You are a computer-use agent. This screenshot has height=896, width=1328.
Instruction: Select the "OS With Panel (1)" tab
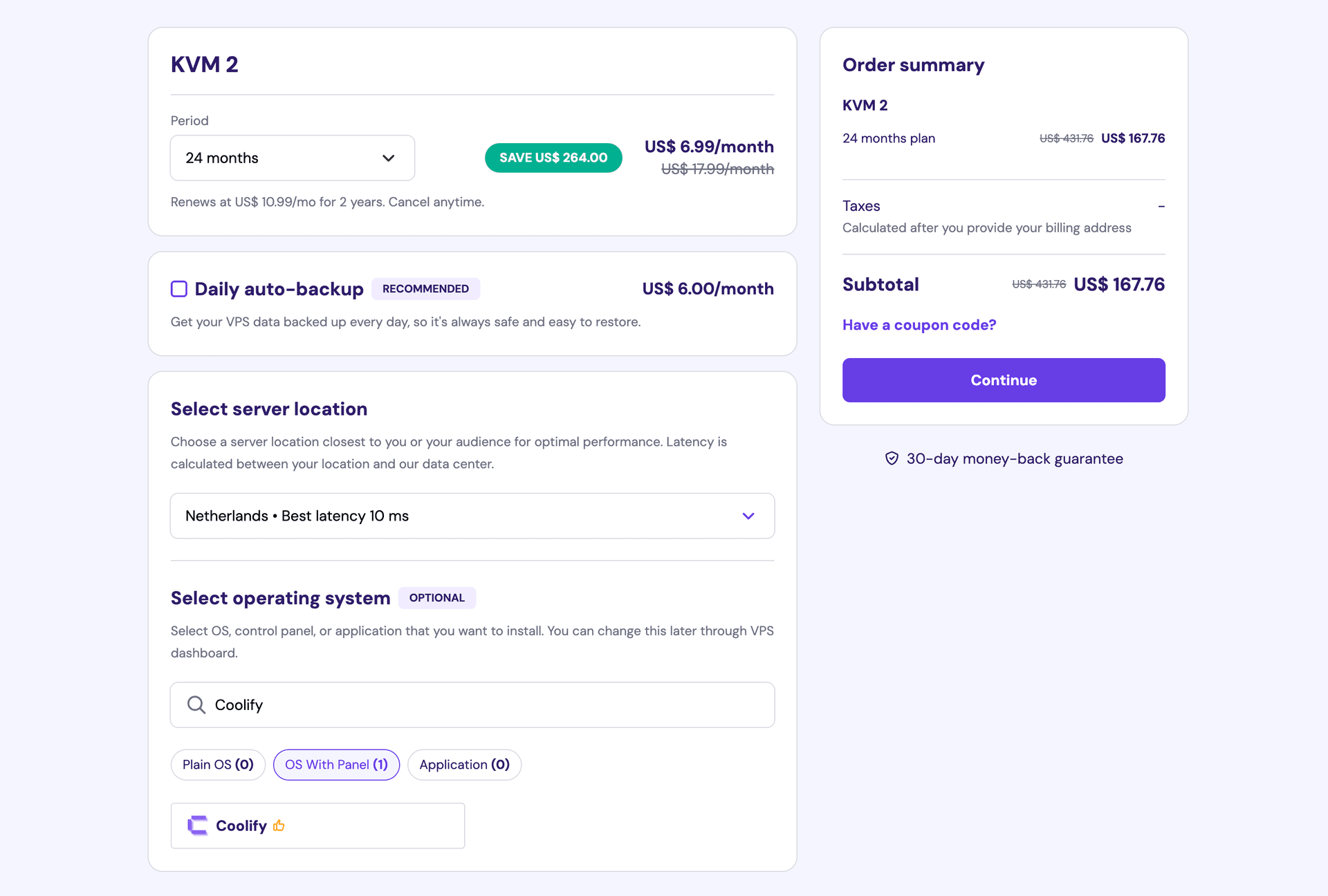point(336,765)
